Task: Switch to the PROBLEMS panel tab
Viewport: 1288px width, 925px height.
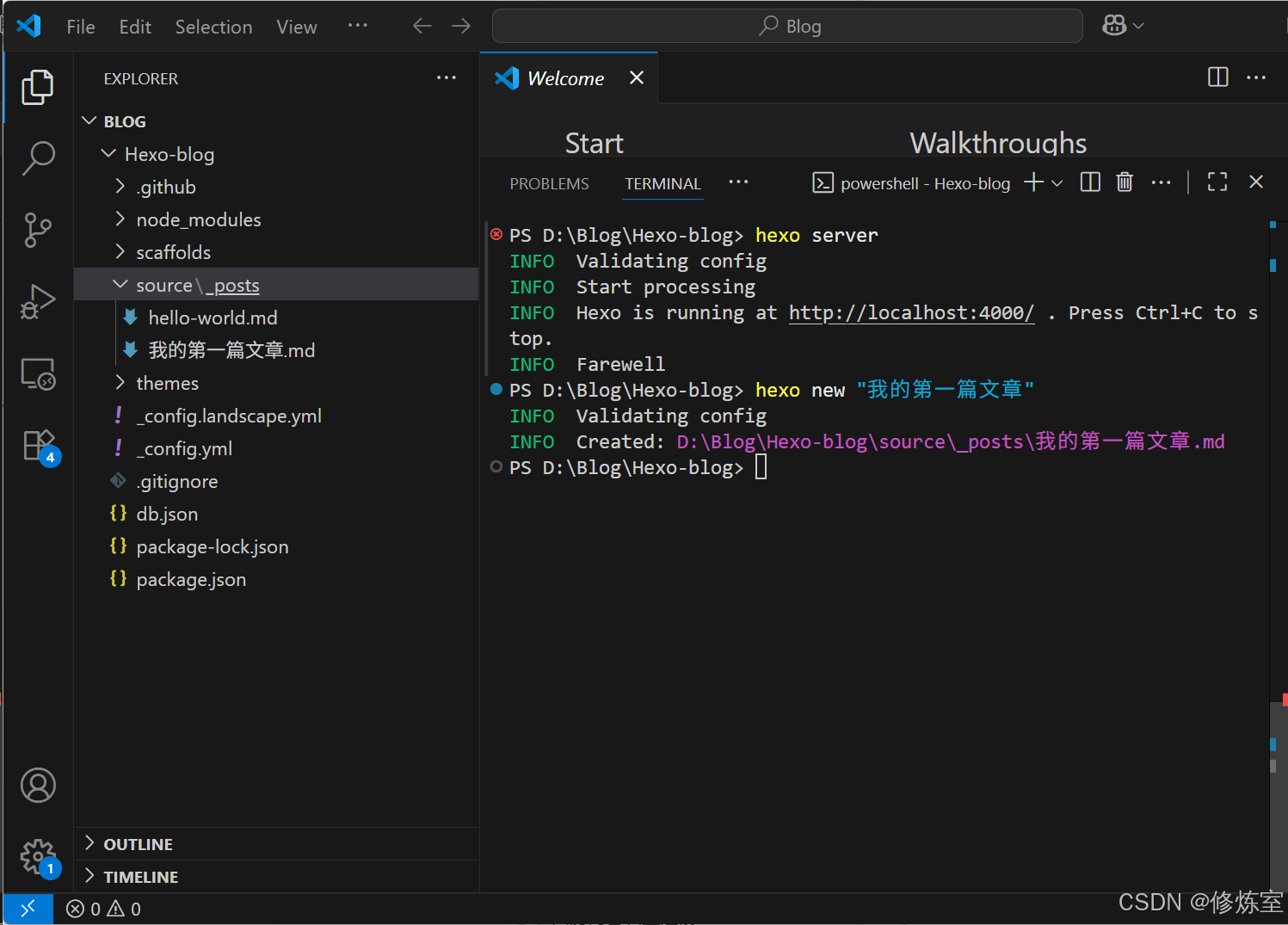Action: pos(549,183)
